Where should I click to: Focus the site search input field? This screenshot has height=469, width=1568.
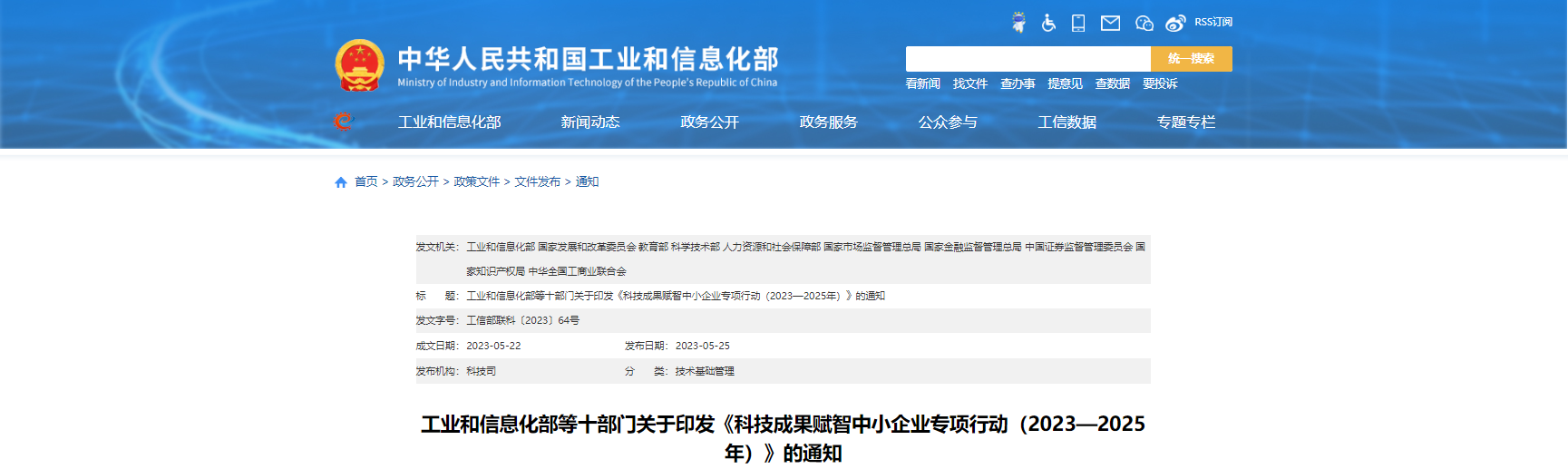[x=1027, y=59]
